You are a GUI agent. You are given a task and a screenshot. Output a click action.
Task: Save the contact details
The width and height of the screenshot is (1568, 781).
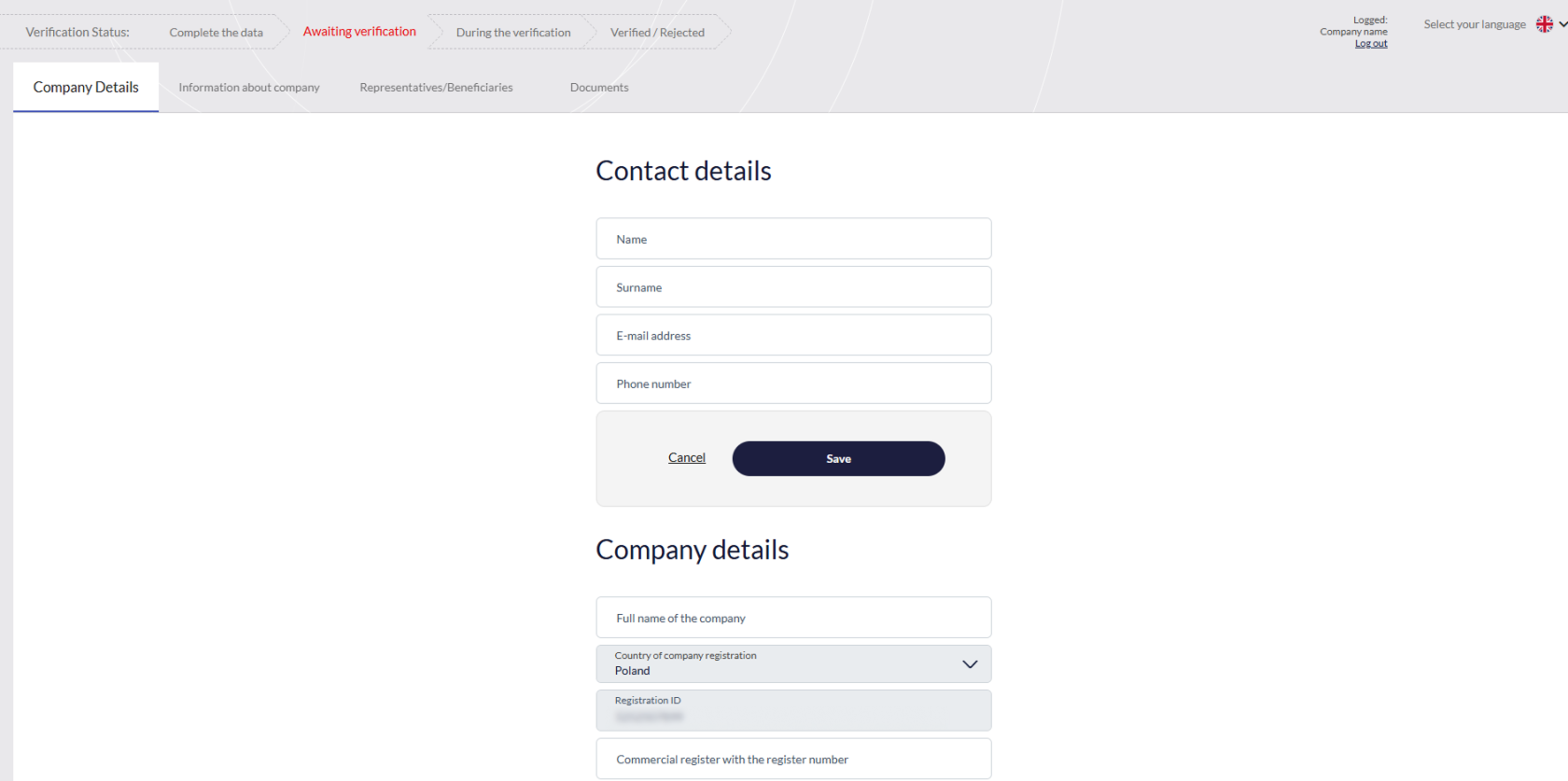[837, 458]
